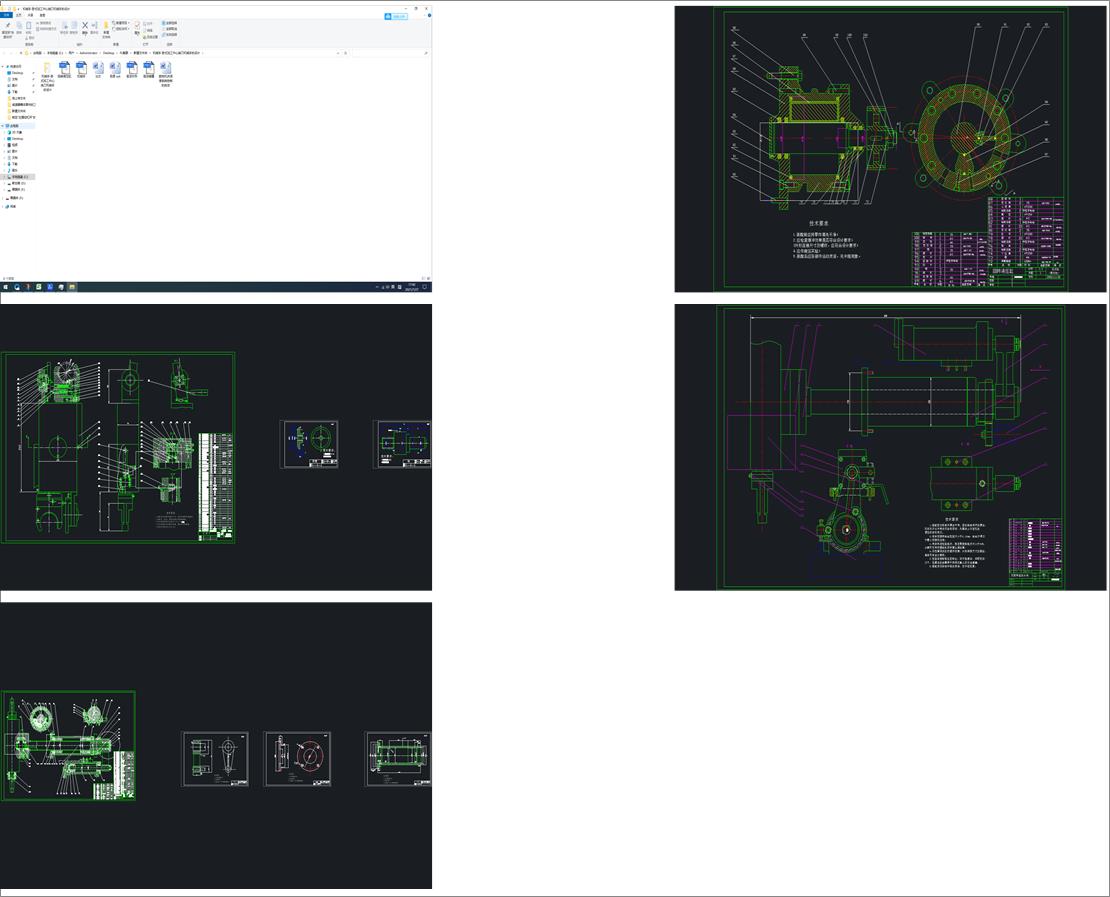Screen dimensions: 1110x897
Task: Collapse the Quick access tree chevron
Action: pyautogui.click(x=3, y=67)
